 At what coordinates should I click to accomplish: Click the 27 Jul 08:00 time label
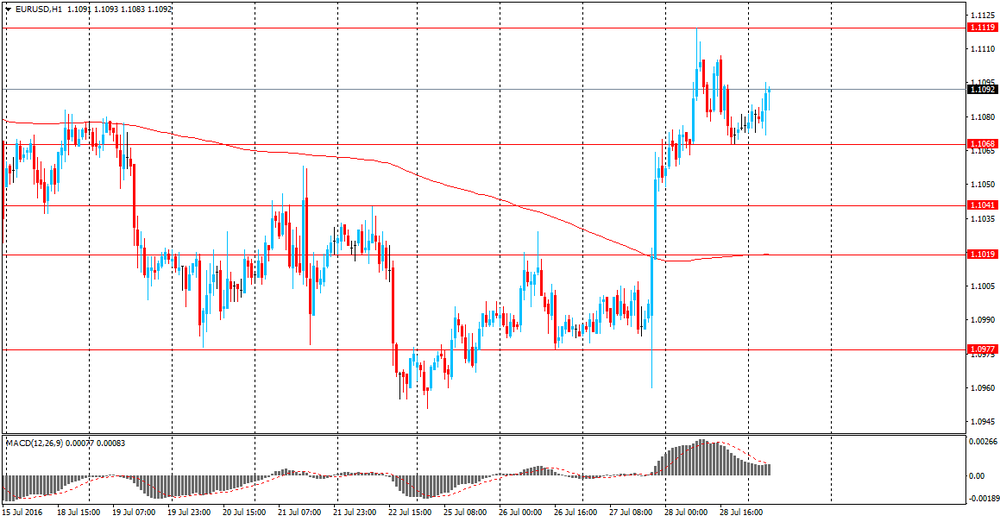coord(631,512)
